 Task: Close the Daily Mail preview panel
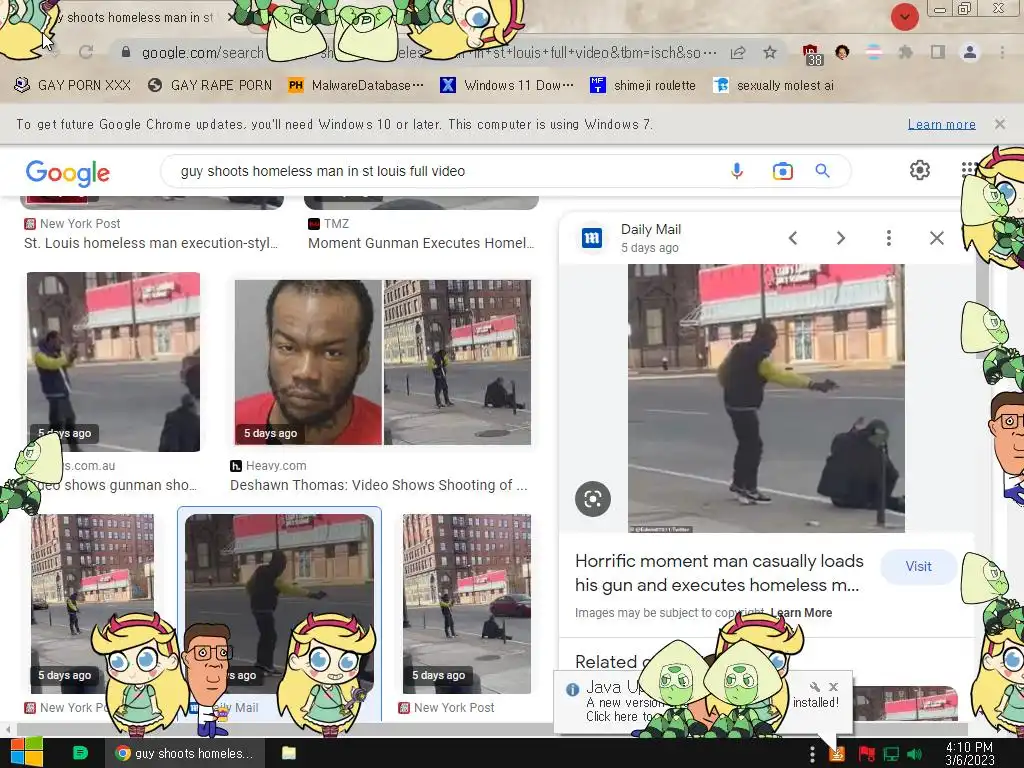(x=937, y=238)
